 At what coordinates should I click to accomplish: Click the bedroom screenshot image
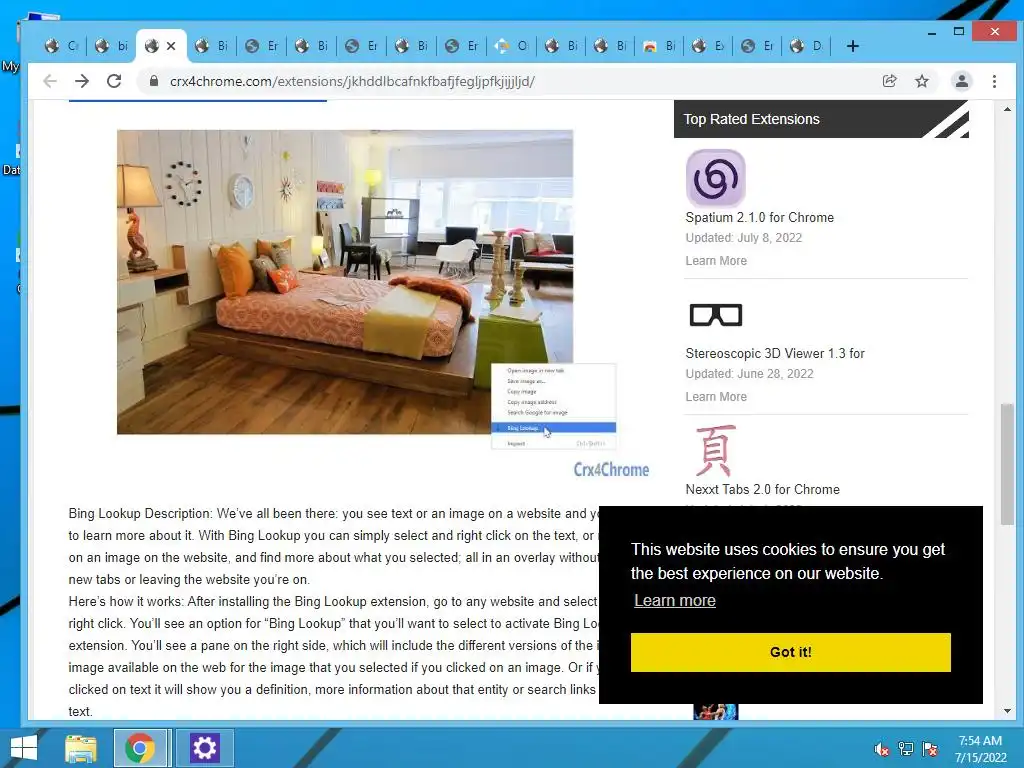tap(345, 281)
